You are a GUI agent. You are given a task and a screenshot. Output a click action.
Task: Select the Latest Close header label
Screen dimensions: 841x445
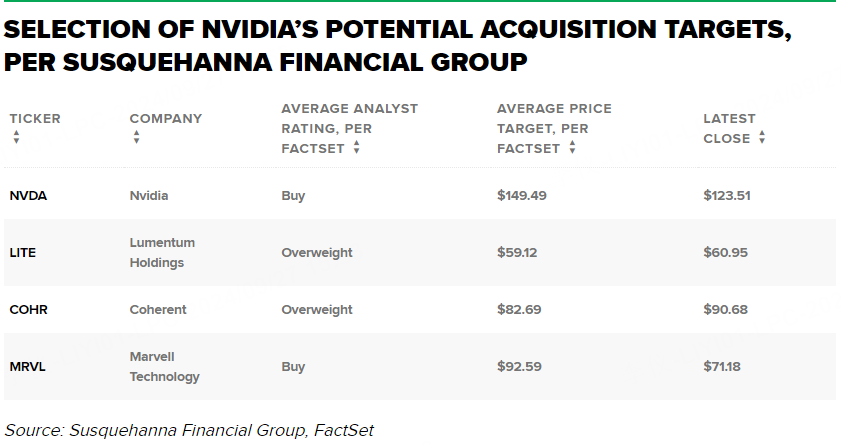(729, 128)
